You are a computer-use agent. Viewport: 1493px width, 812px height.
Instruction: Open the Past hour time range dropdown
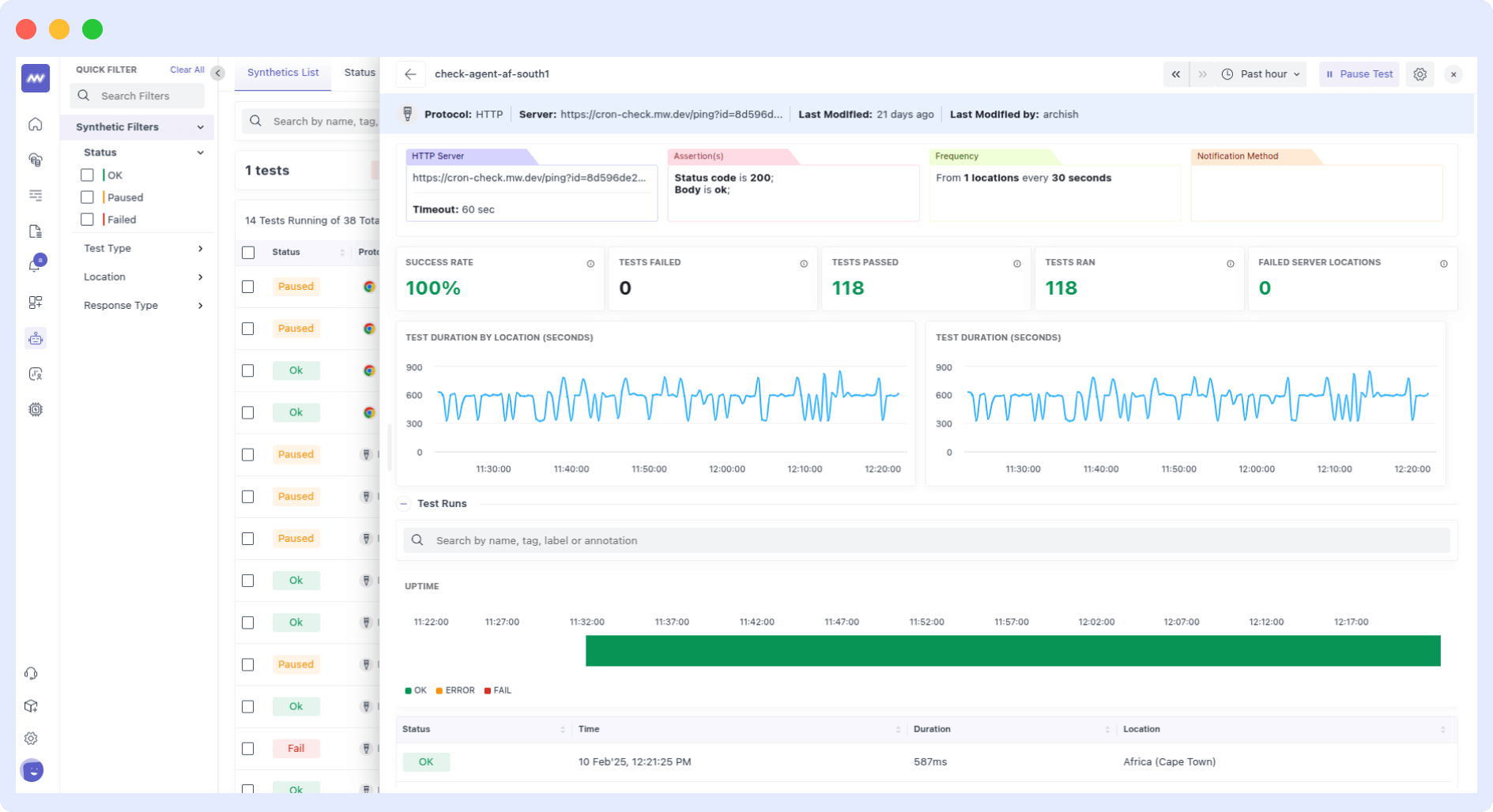(x=1261, y=73)
